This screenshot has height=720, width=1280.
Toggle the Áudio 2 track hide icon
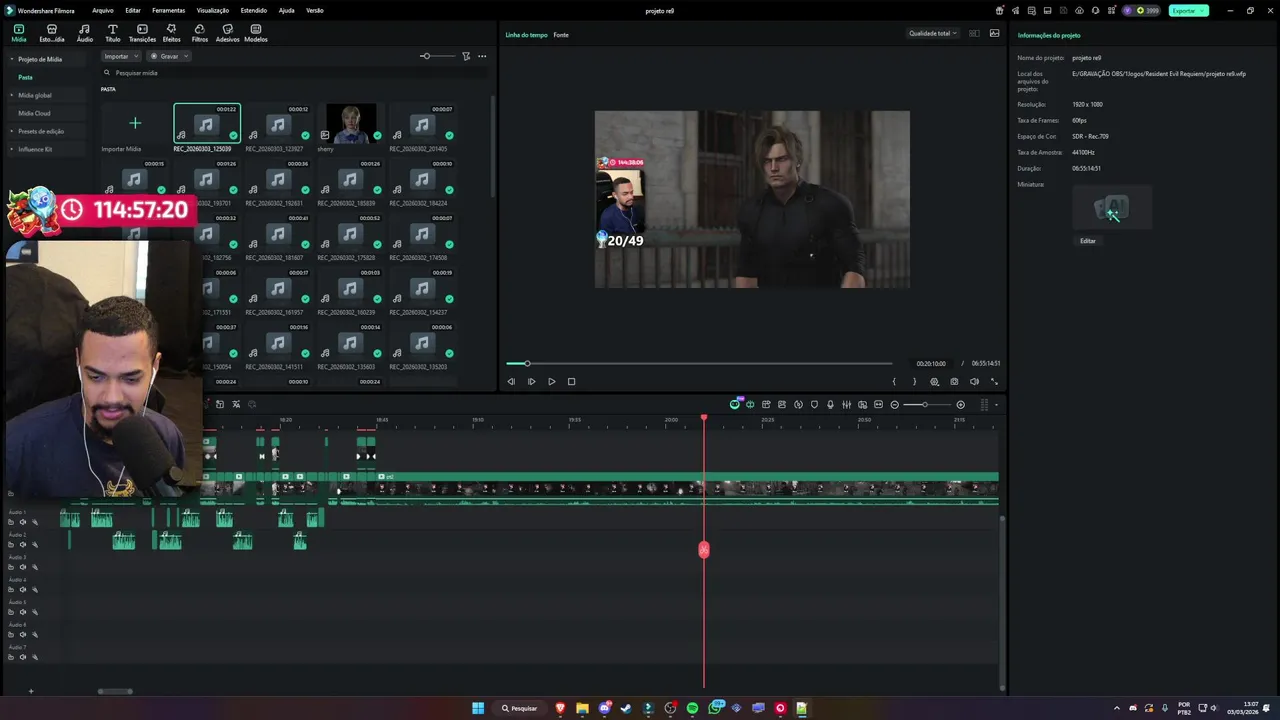[34, 545]
